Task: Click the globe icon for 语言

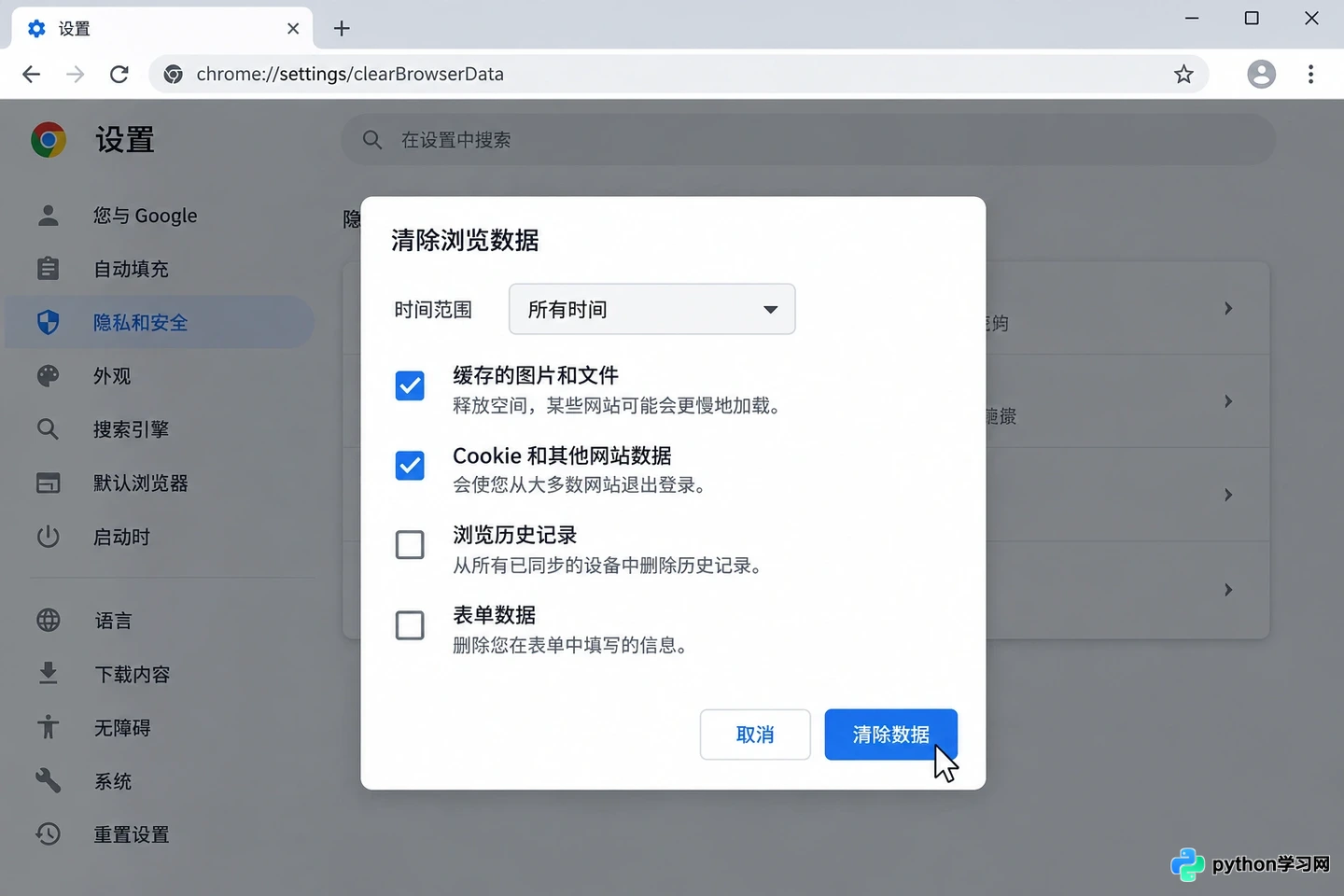Action: 49,621
